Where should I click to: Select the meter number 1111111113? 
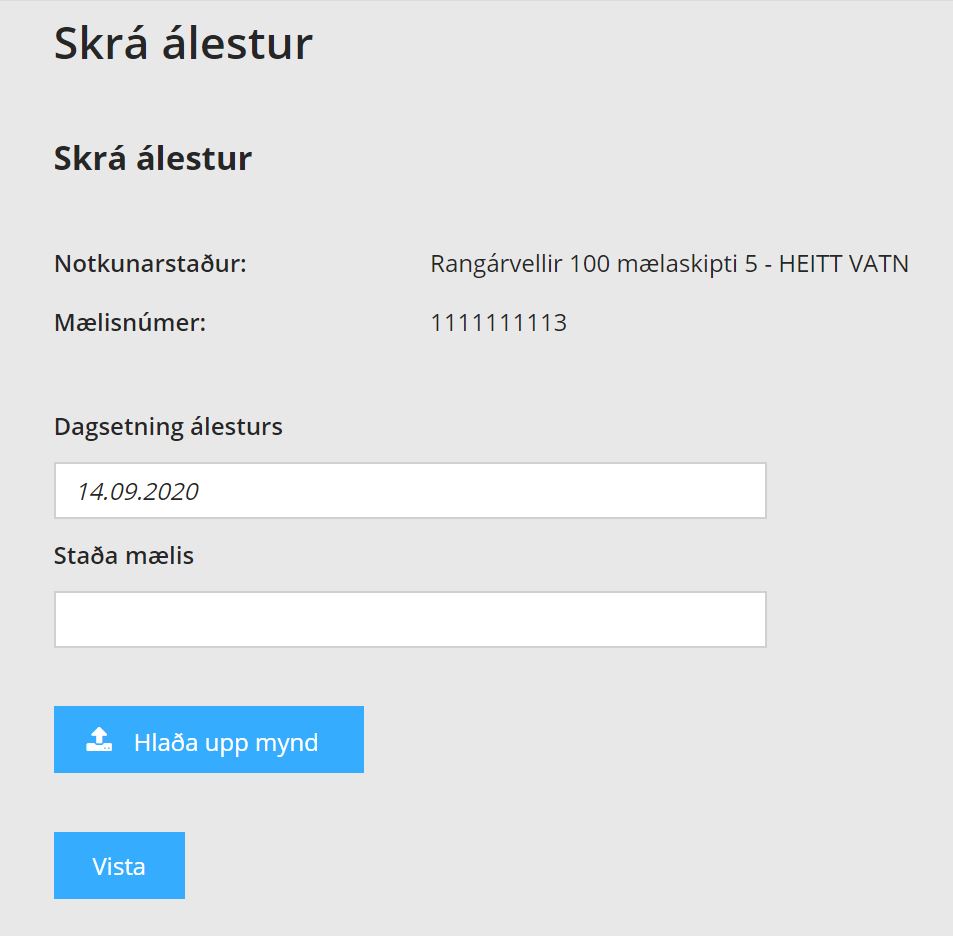(498, 323)
